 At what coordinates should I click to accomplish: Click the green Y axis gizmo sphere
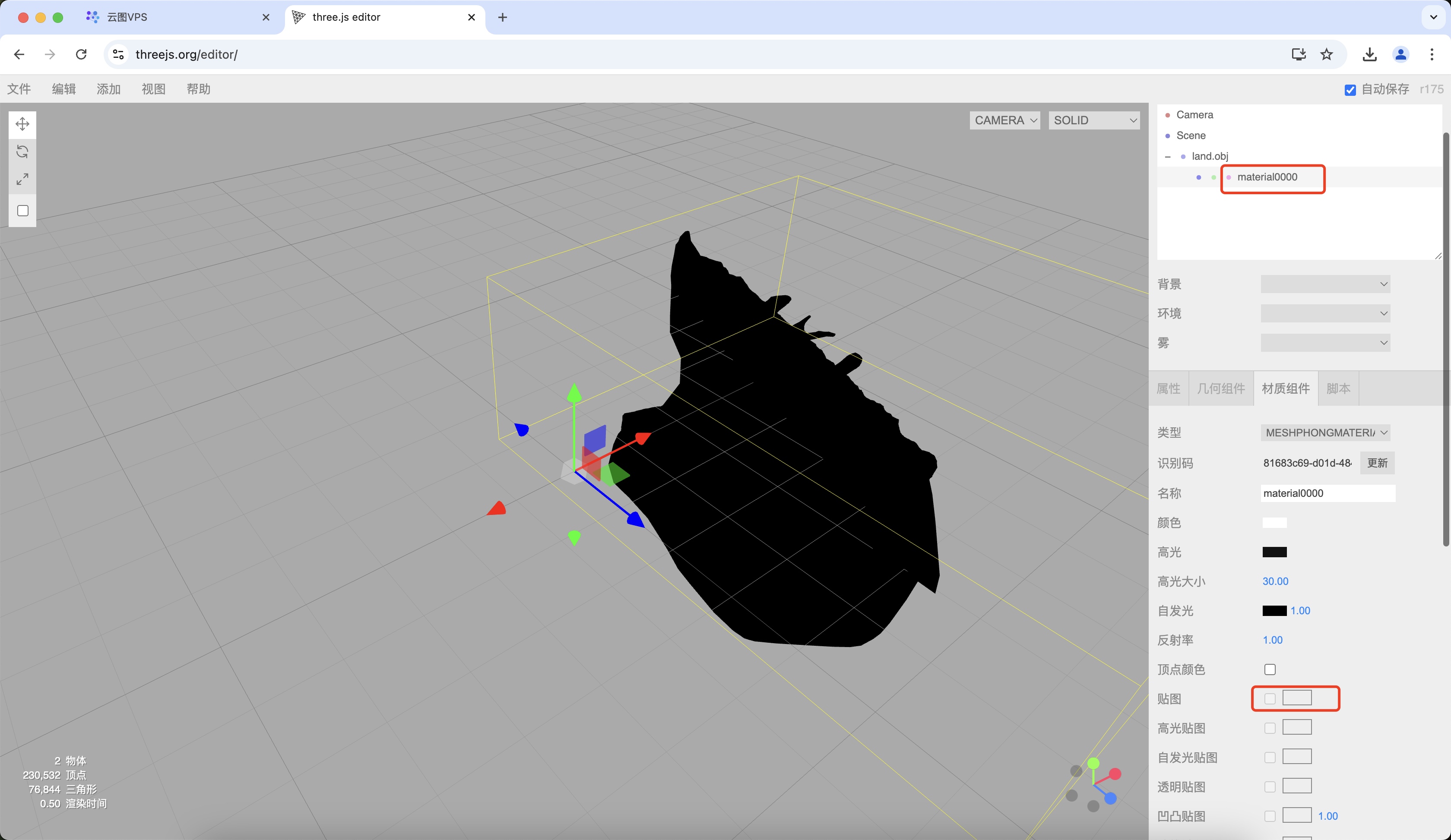(1093, 763)
